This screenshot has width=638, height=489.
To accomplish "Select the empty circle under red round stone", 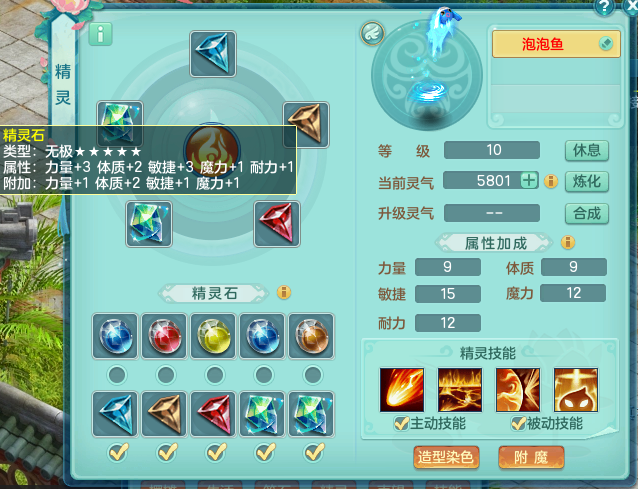I will 166,375.
